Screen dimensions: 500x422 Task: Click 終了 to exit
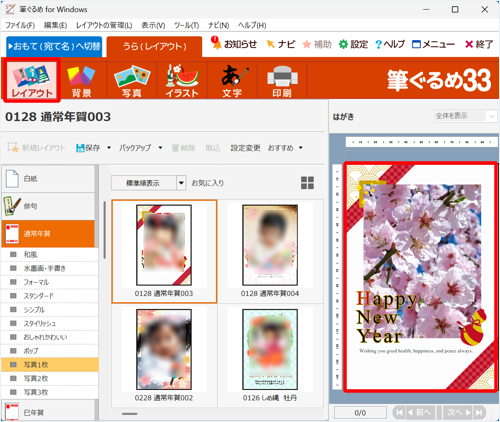(479, 44)
